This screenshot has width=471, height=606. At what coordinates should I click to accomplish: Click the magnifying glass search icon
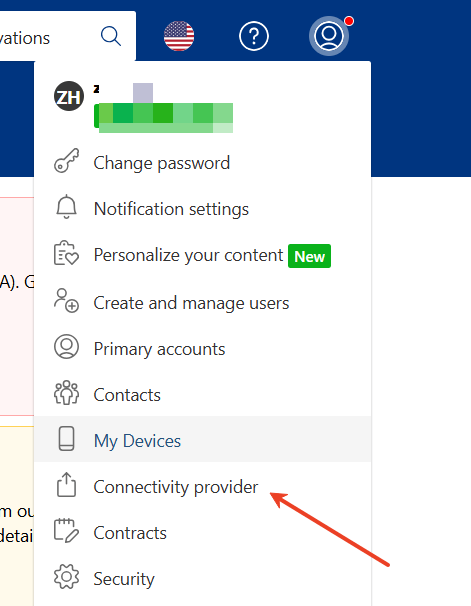tap(111, 36)
